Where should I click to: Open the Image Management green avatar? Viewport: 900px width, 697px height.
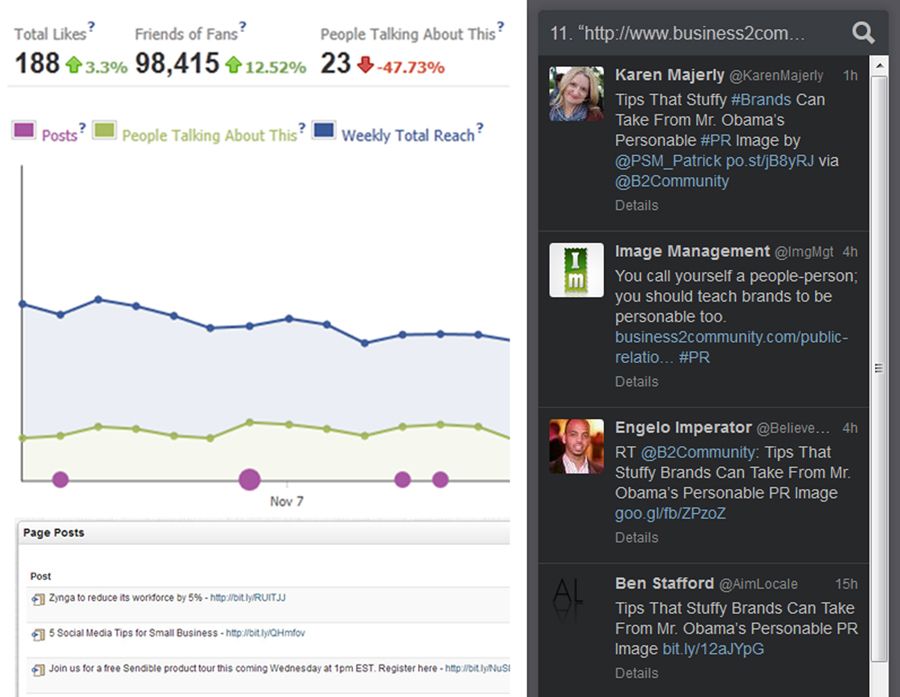click(x=576, y=270)
